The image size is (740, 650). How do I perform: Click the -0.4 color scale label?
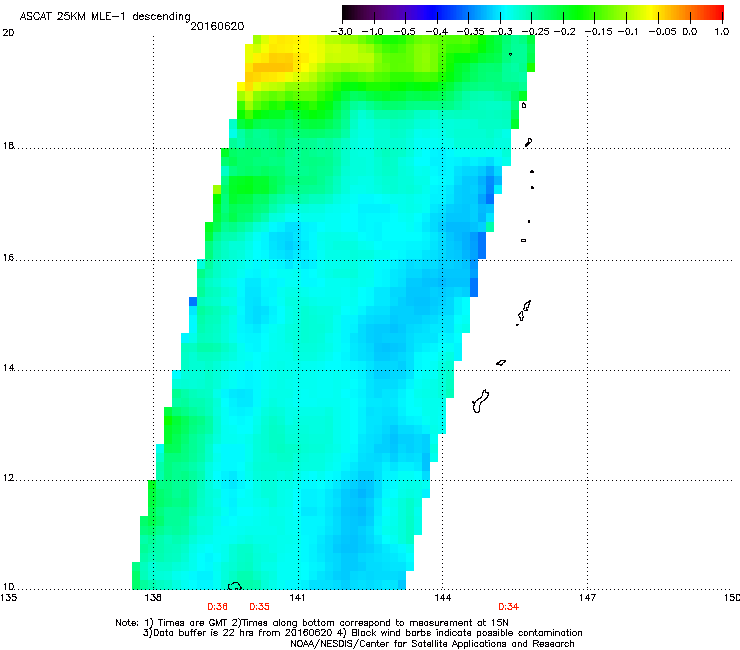(437, 32)
